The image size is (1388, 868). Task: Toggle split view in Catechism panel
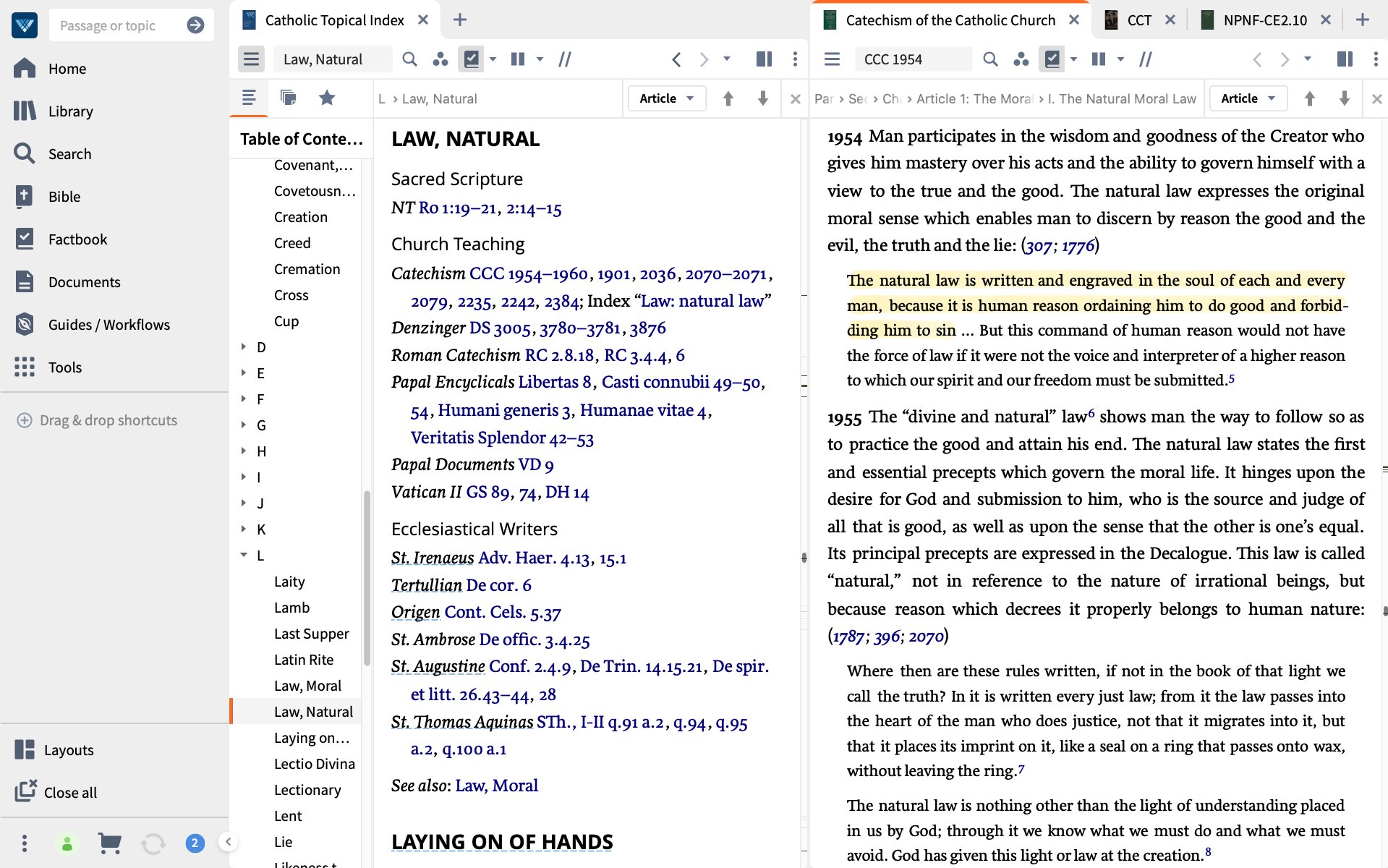tap(1345, 59)
